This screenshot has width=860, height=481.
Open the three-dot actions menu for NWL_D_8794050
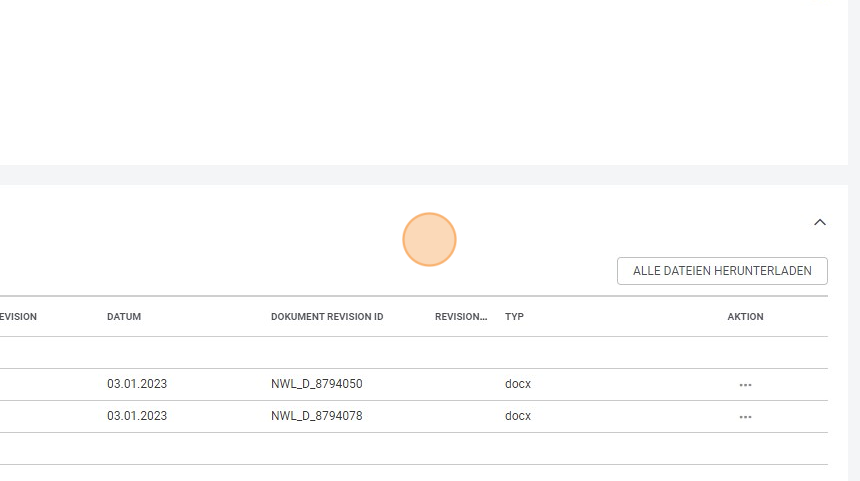pyautogui.click(x=745, y=384)
